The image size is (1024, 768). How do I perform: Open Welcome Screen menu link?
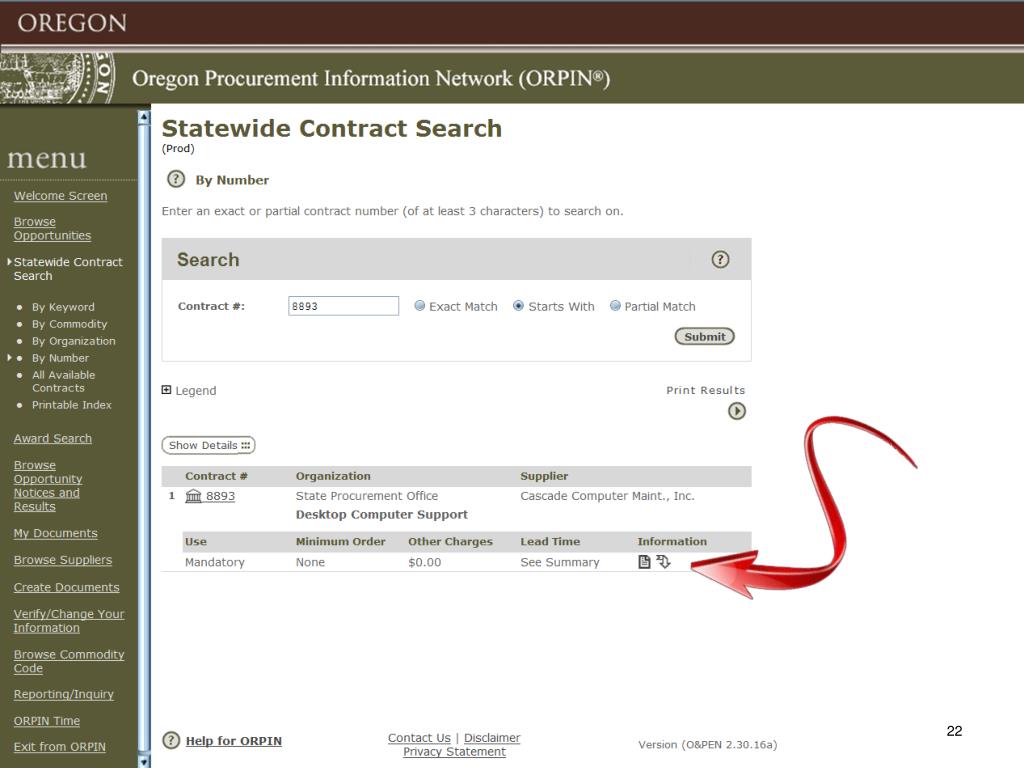tap(60, 196)
